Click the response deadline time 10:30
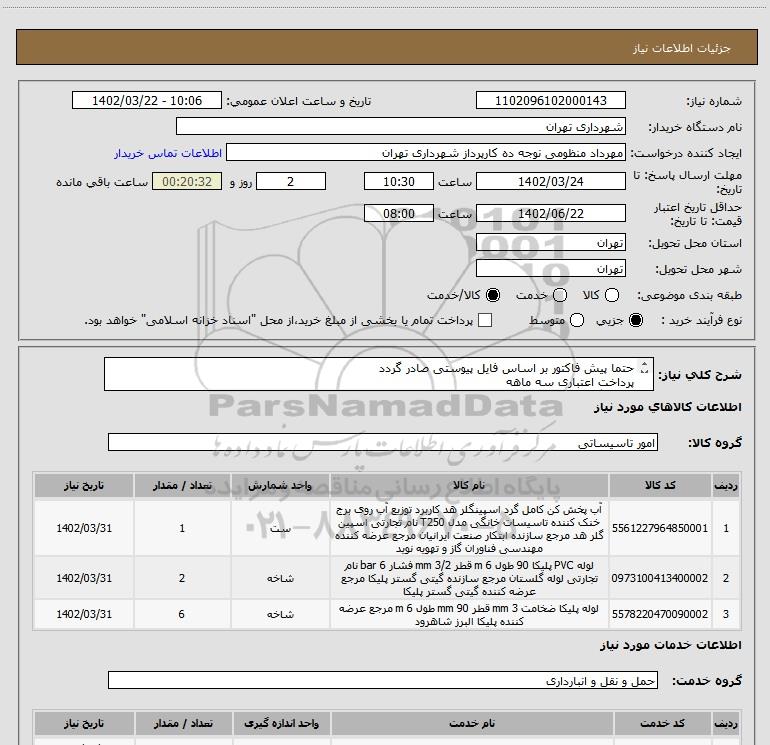This screenshot has width=770, height=745. click(x=399, y=181)
